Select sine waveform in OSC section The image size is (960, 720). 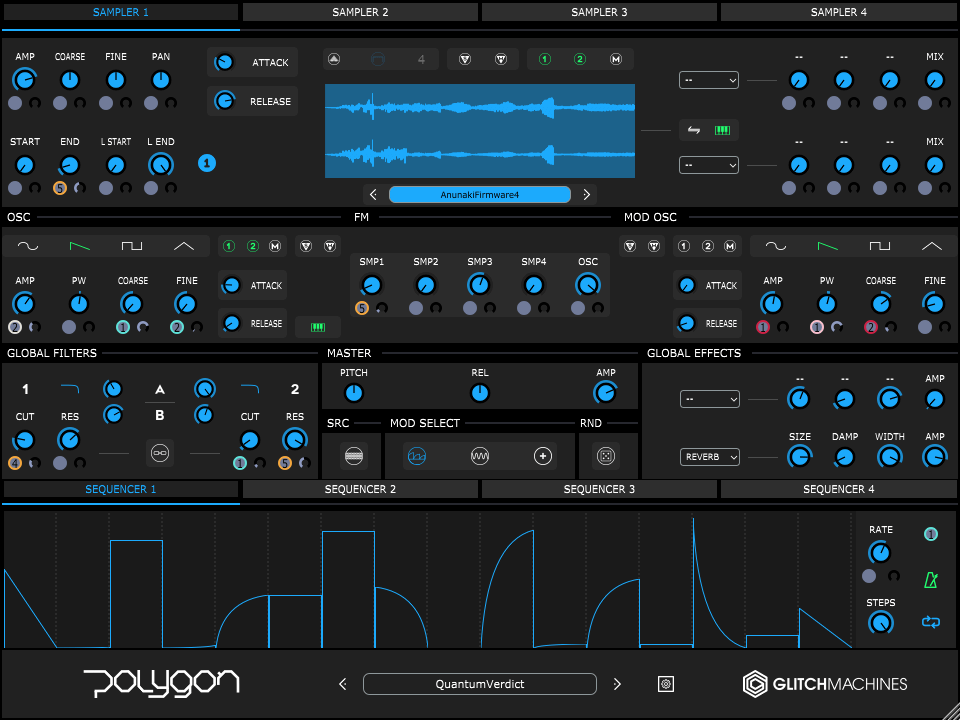click(28, 246)
